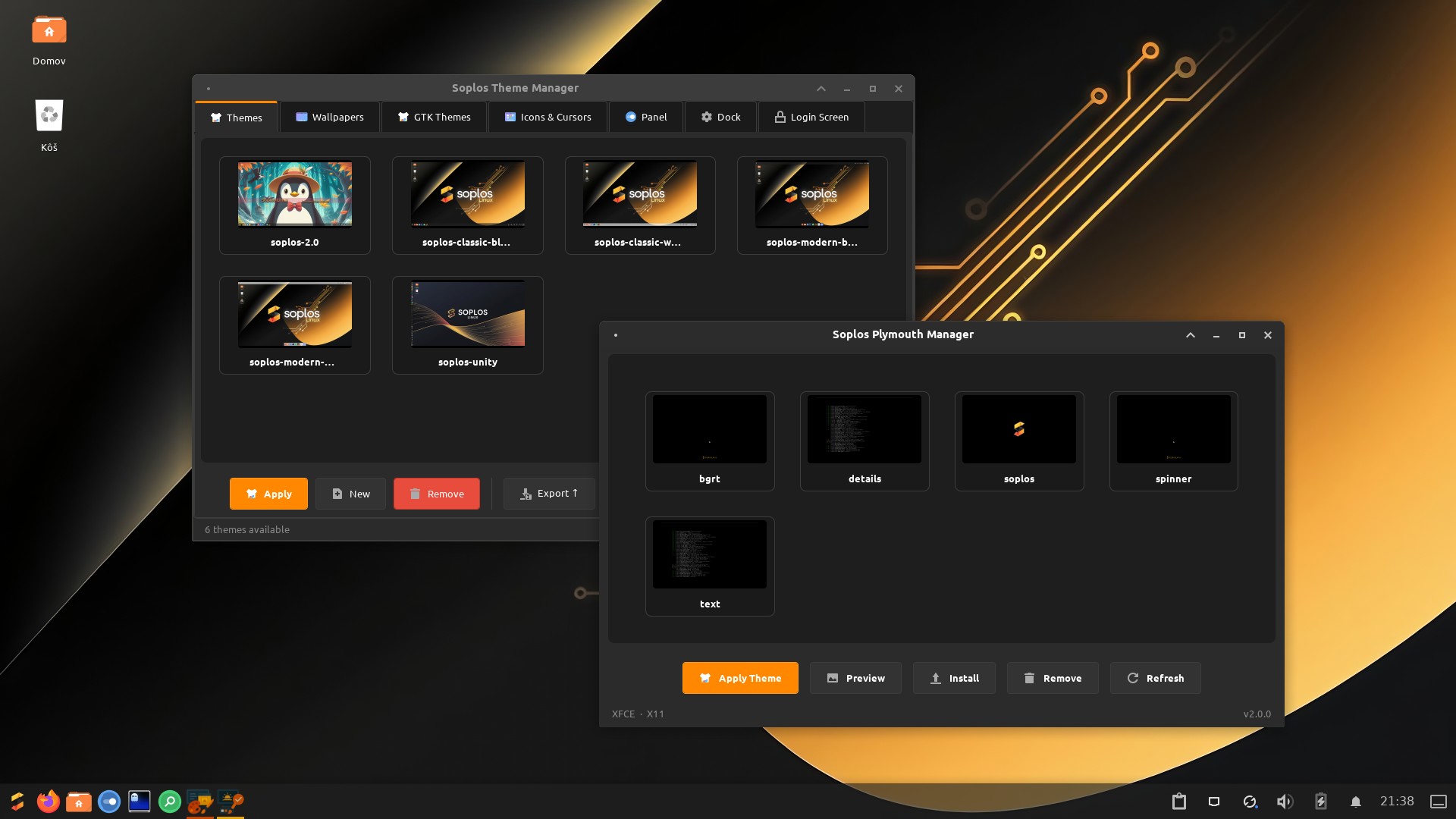Create a New theme in Theme Manager

(351, 494)
